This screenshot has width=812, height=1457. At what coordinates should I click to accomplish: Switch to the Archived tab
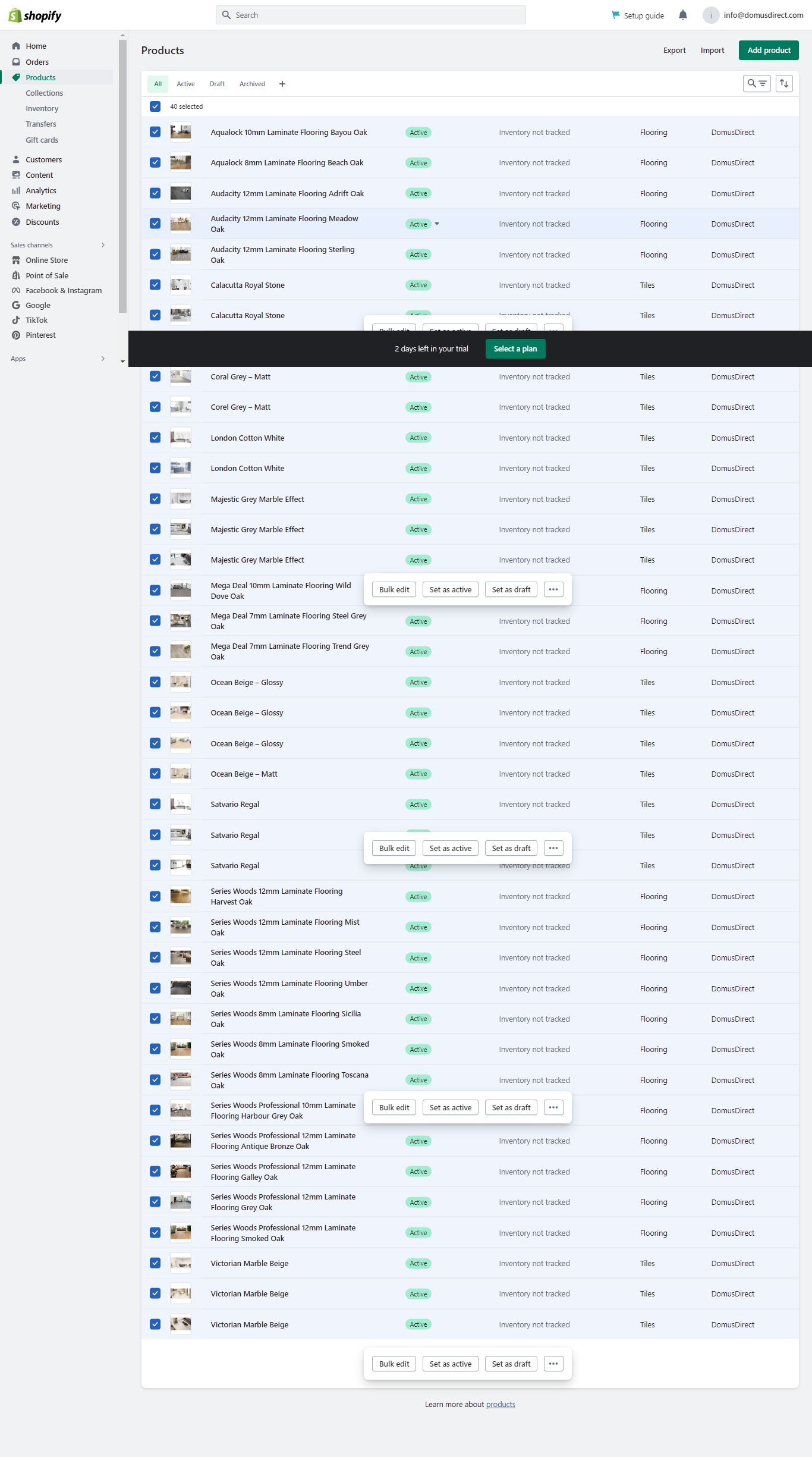252,84
